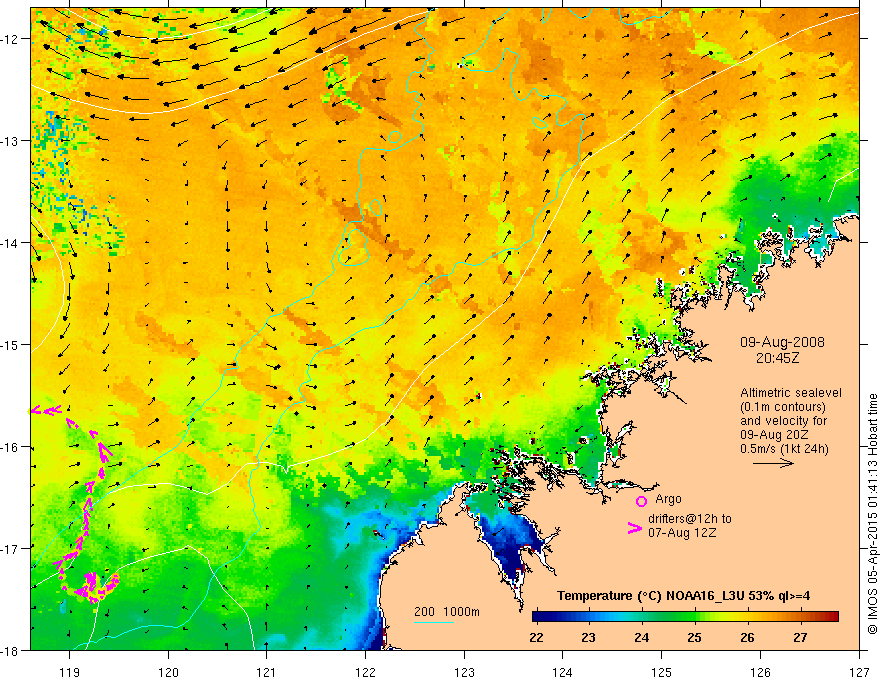The height and width of the screenshot is (680, 880).
Task: Select the '20:45Z' time text
Action: tap(777, 358)
